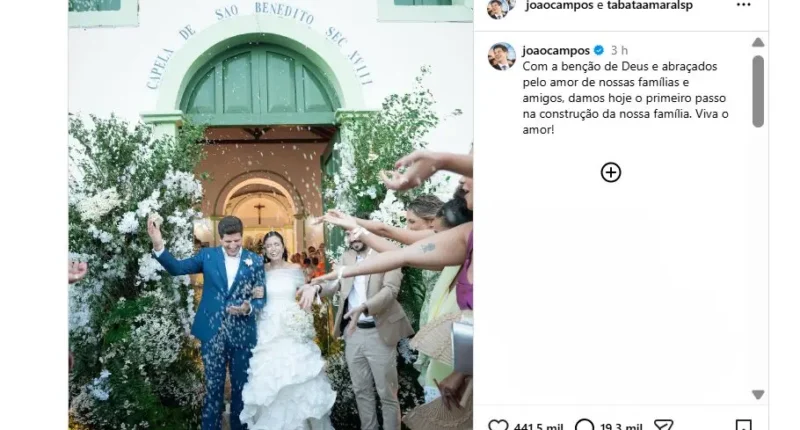Open joaocampos profile from caption username
800x430 pixels.
coord(556,50)
